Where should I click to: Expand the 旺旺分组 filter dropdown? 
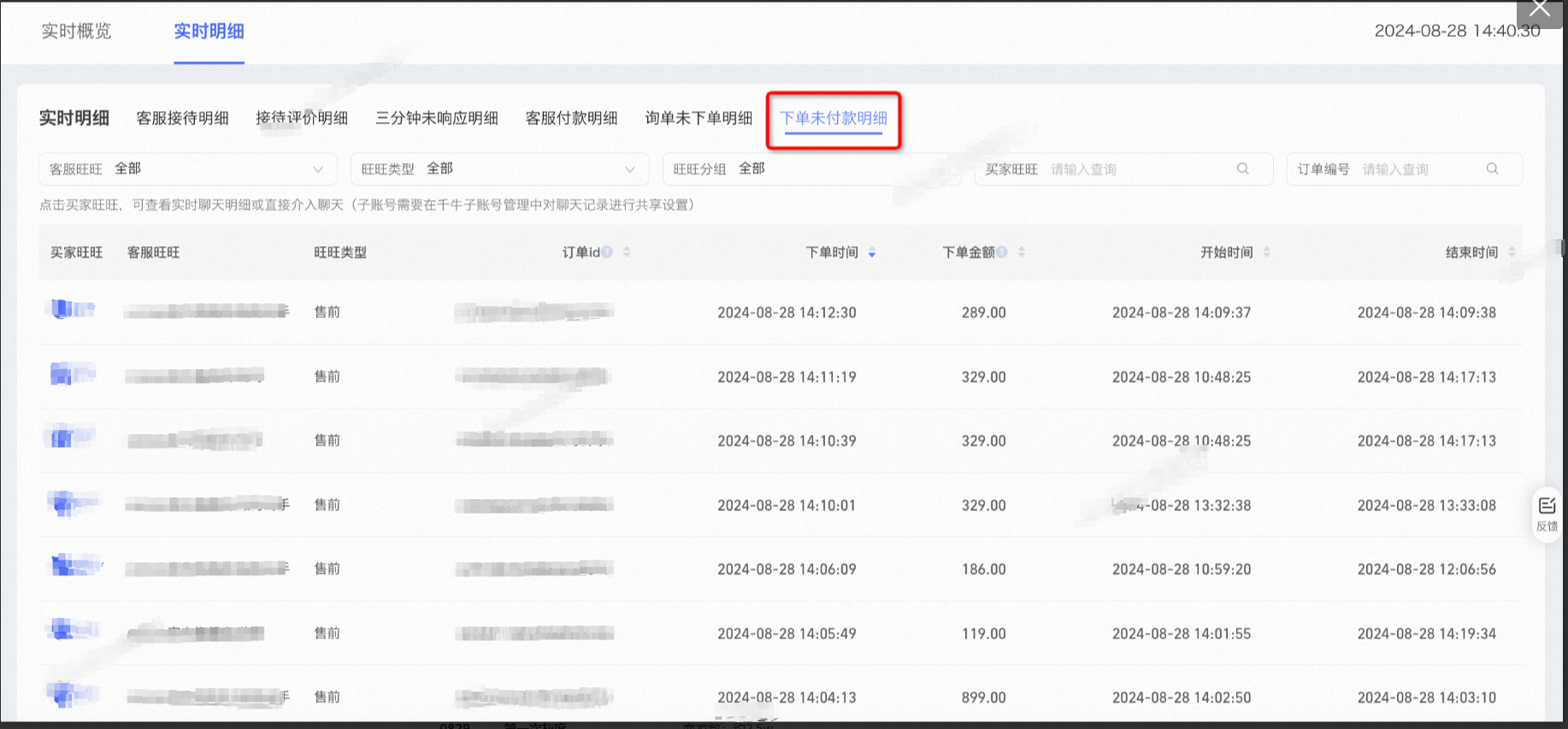pyautogui.click(x=812, y=169)
